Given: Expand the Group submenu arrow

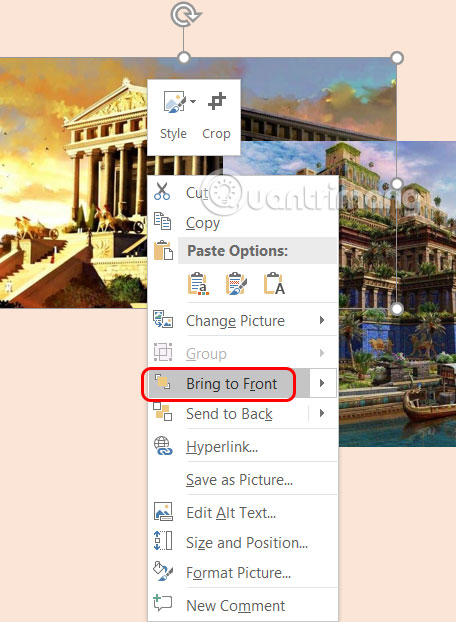Looking at the screenshot, I should pos(322,353).
